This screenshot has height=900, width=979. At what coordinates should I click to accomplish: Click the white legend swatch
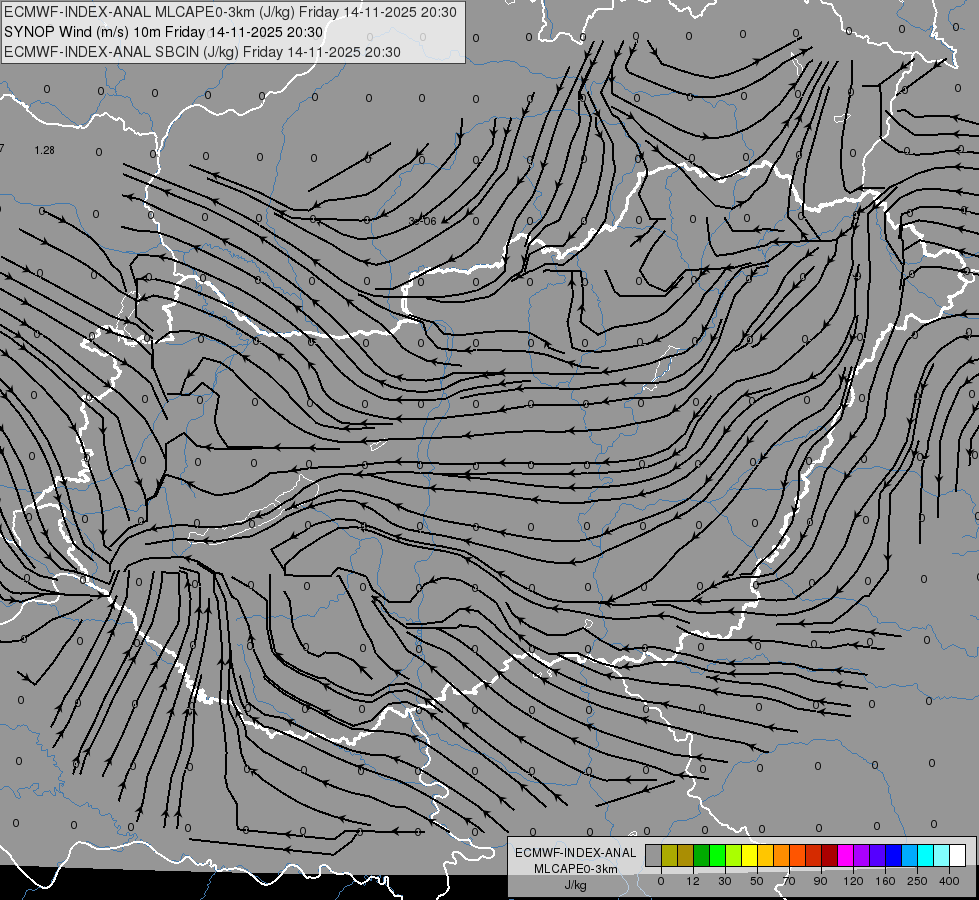tap(958, 855)
